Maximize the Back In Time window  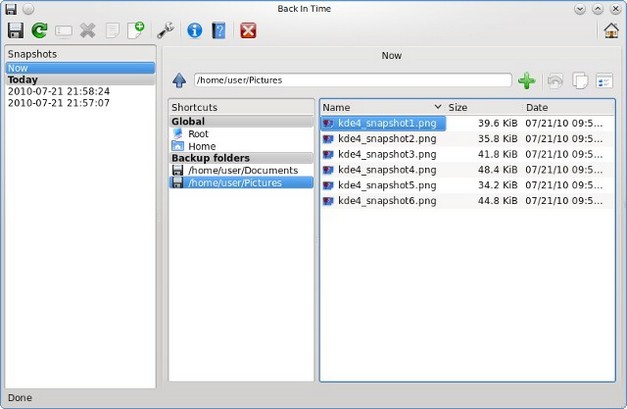(598, 9)
